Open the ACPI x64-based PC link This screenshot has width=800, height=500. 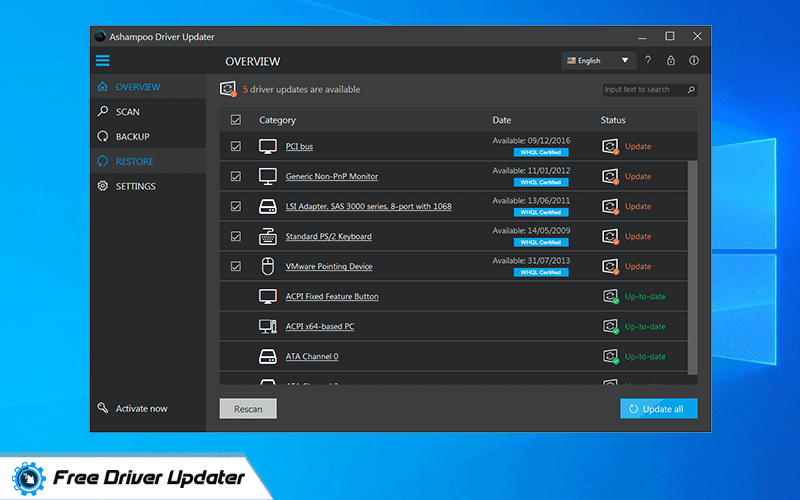320,327
